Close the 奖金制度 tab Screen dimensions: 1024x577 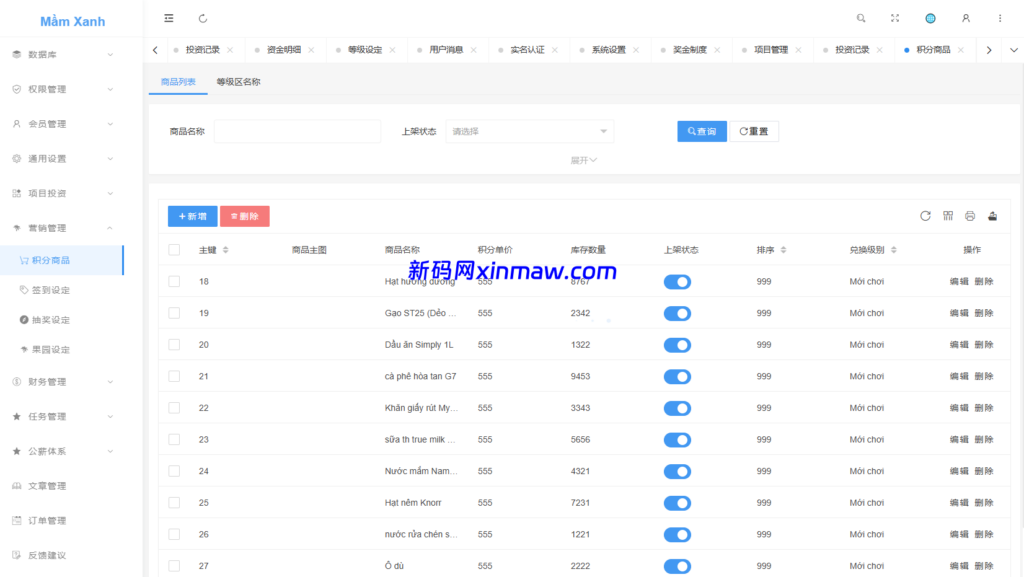tap(717, 50)
